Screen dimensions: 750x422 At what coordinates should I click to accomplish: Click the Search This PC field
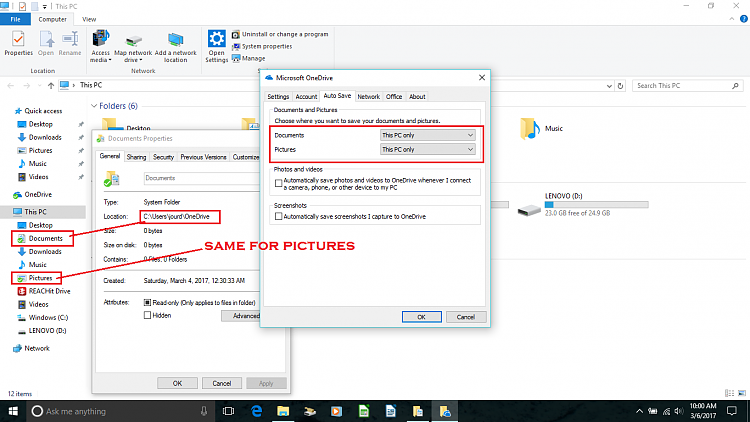pos(687,86)
